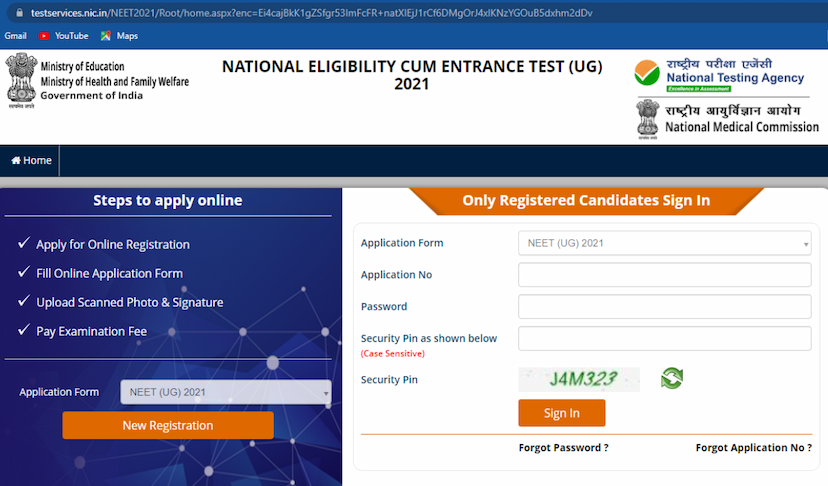Go to Home menu item
The height and width of the screenshot is (486, 828).
pos(31,161)
